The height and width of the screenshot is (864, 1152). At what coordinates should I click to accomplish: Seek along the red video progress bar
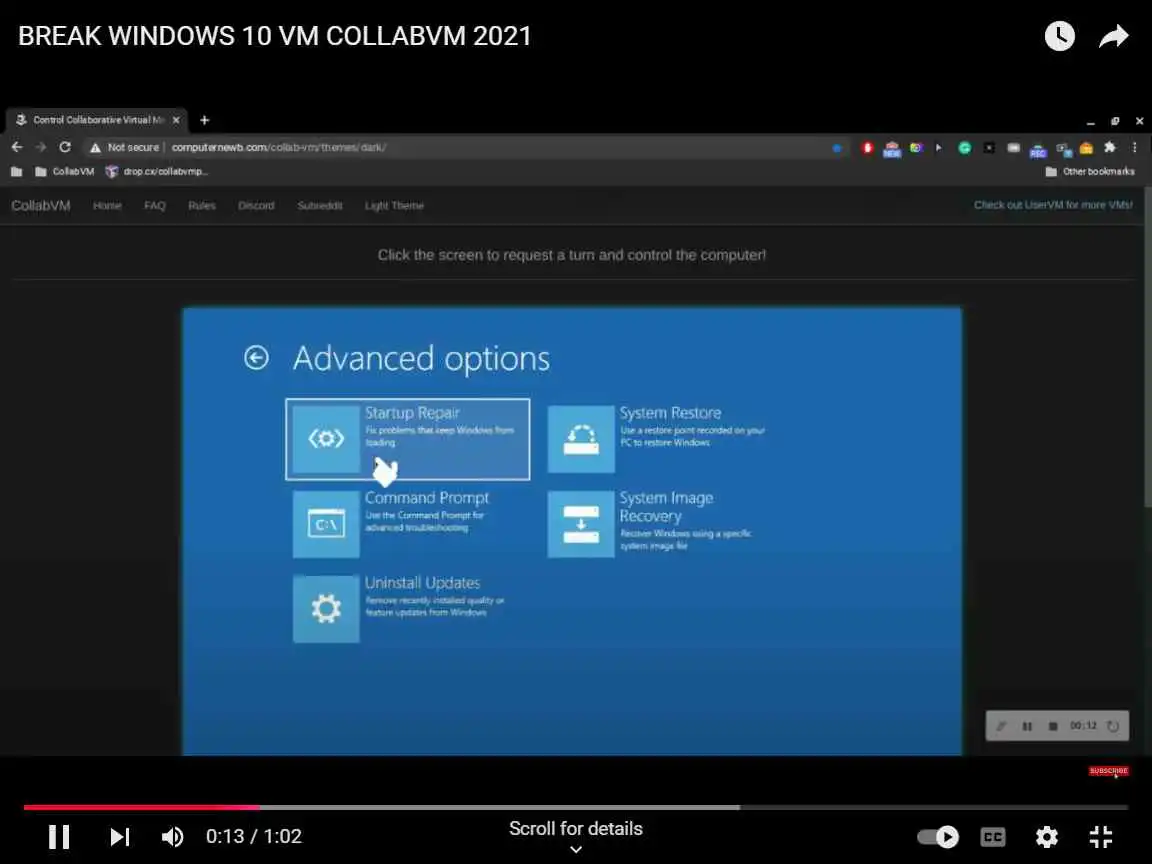[575, 807]
